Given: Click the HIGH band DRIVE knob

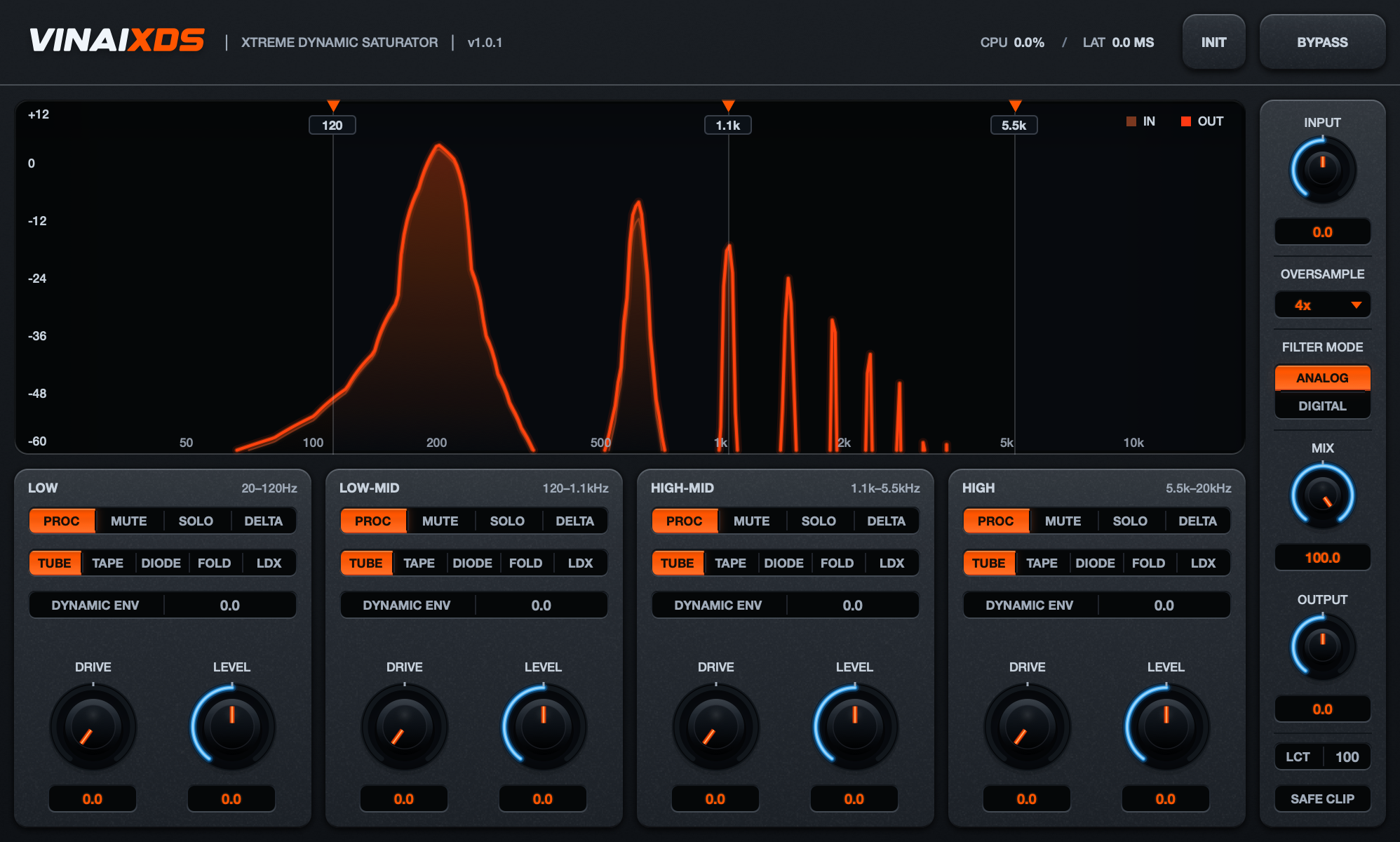Looking at the screenshot, I should click(x=1028, y=727).
